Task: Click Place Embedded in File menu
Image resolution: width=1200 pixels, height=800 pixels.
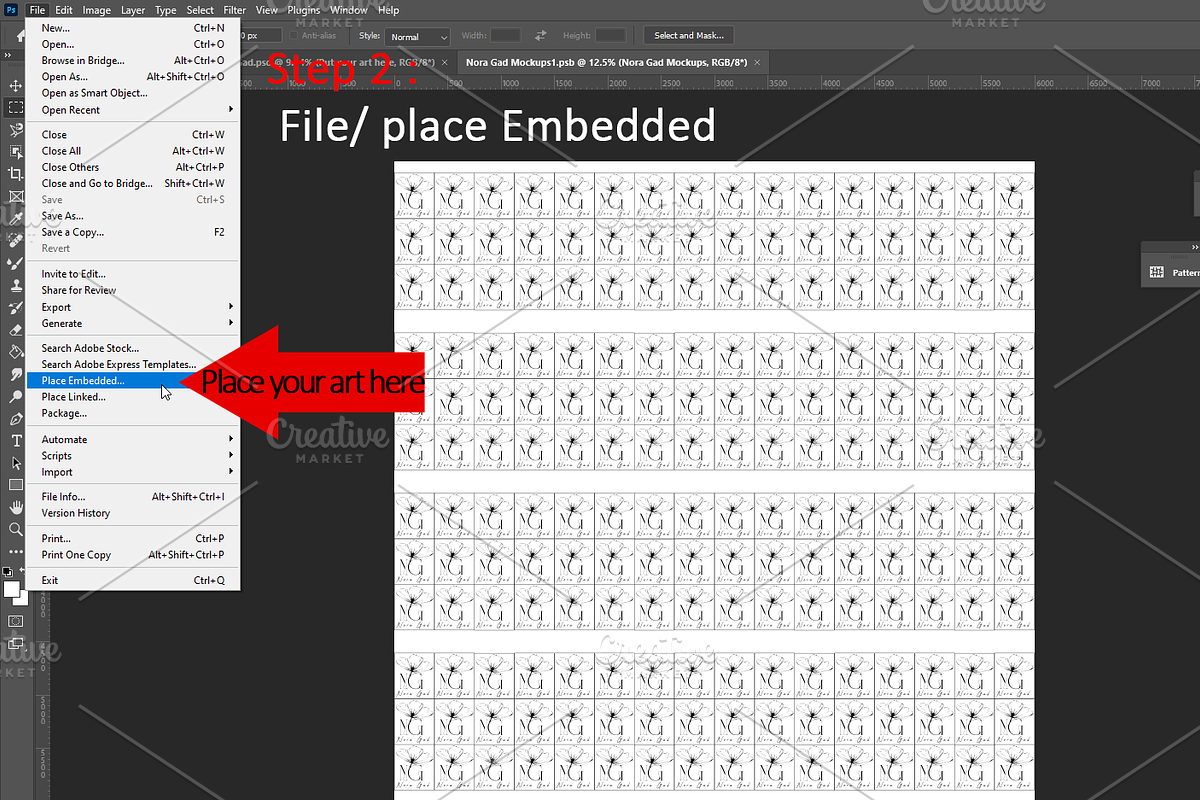Action: click(x=83, y=381)
